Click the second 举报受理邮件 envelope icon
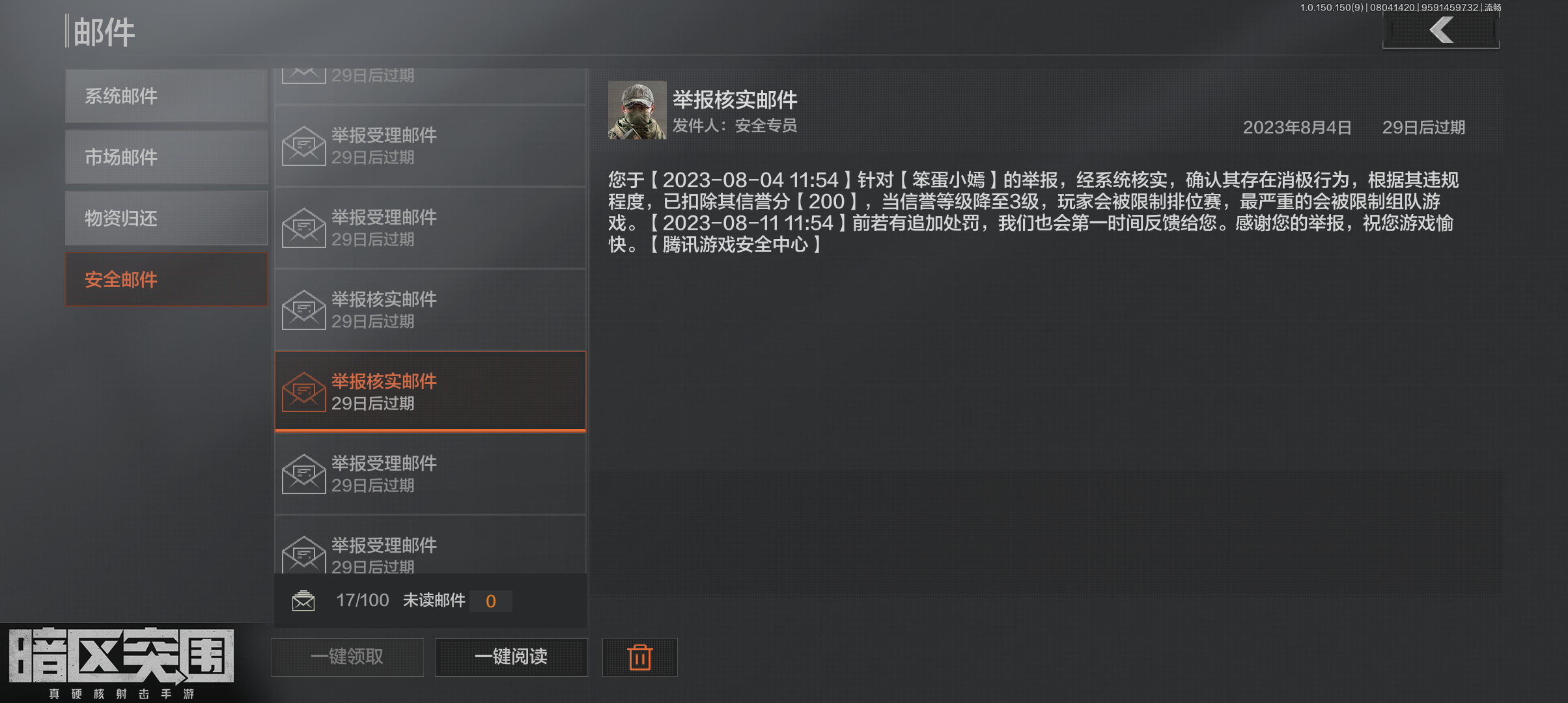Viewport: 1568px width, 703px height. point(303,228)
